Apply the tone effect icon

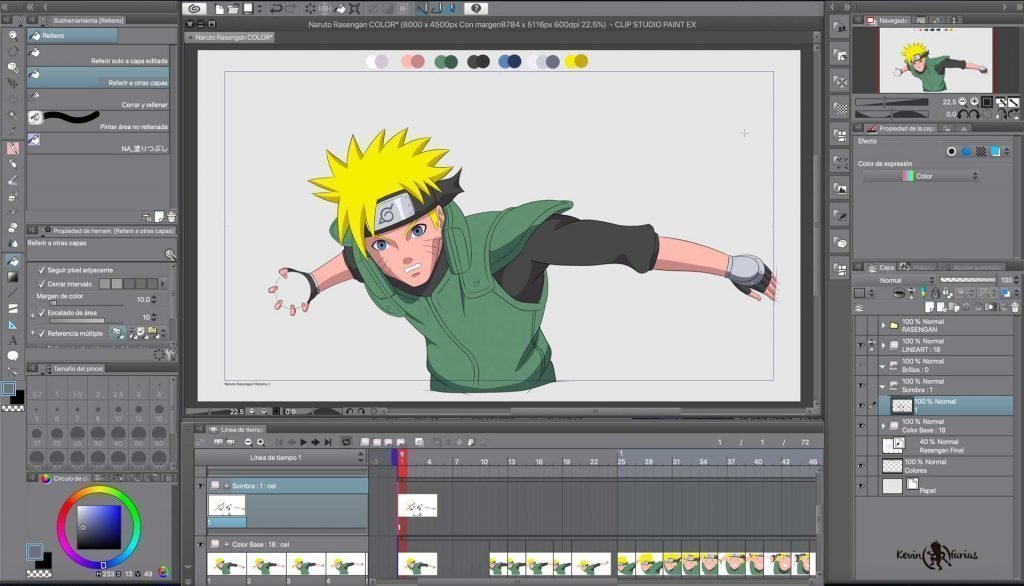[x=981, y=152]
